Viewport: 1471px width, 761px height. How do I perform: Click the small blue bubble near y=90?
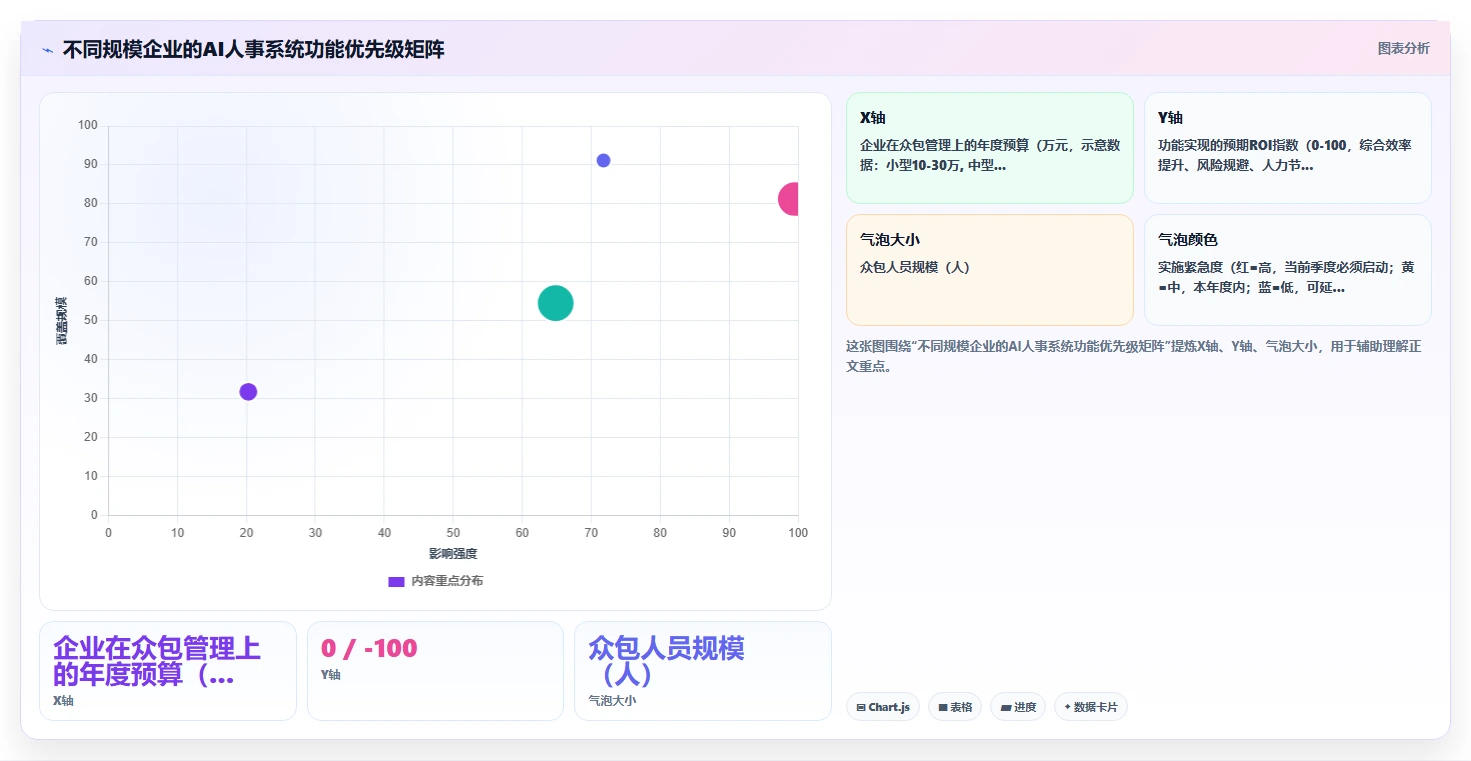click(x=603, y=161)
